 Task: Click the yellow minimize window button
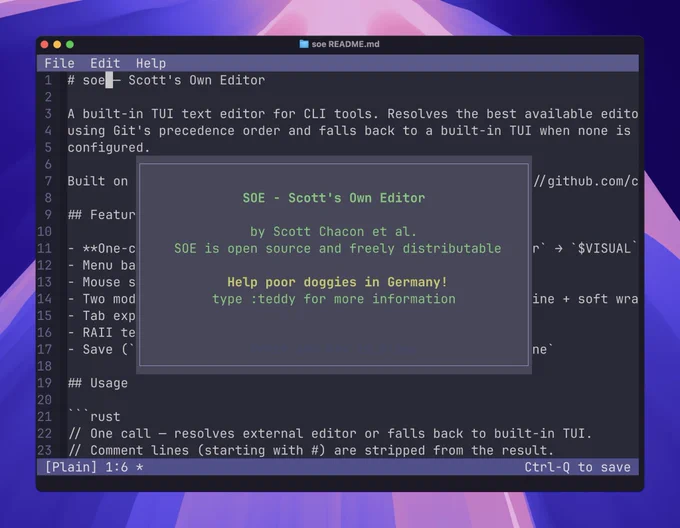click(x=57, y=44)
